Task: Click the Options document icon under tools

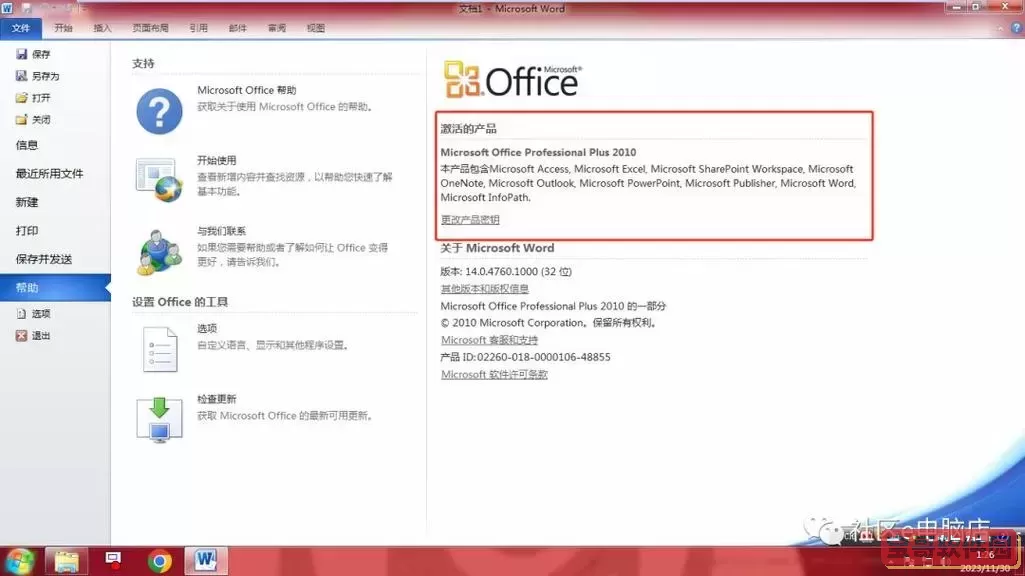Action: pyautogui.click(x=160, y=349)
